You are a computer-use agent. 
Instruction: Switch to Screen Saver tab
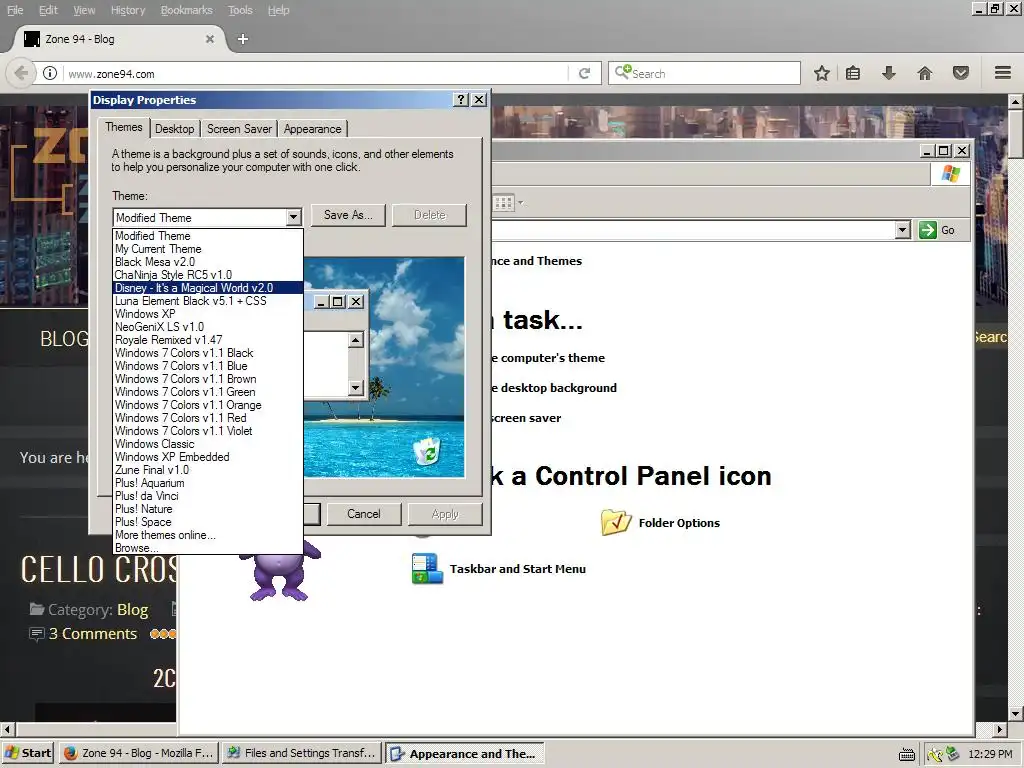[x=239, y=129]
